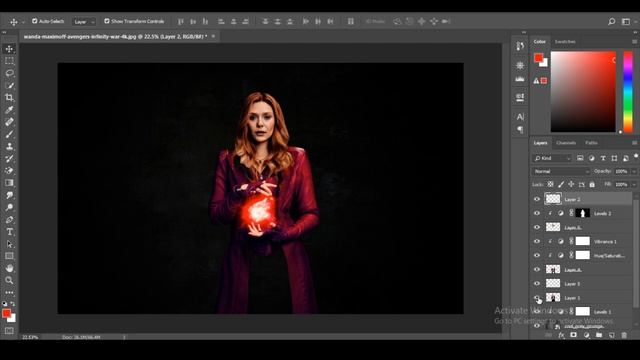This screenshot has width=640, height=360.
Task: Select the Clone Stamp tool
Action: point(9,147)
